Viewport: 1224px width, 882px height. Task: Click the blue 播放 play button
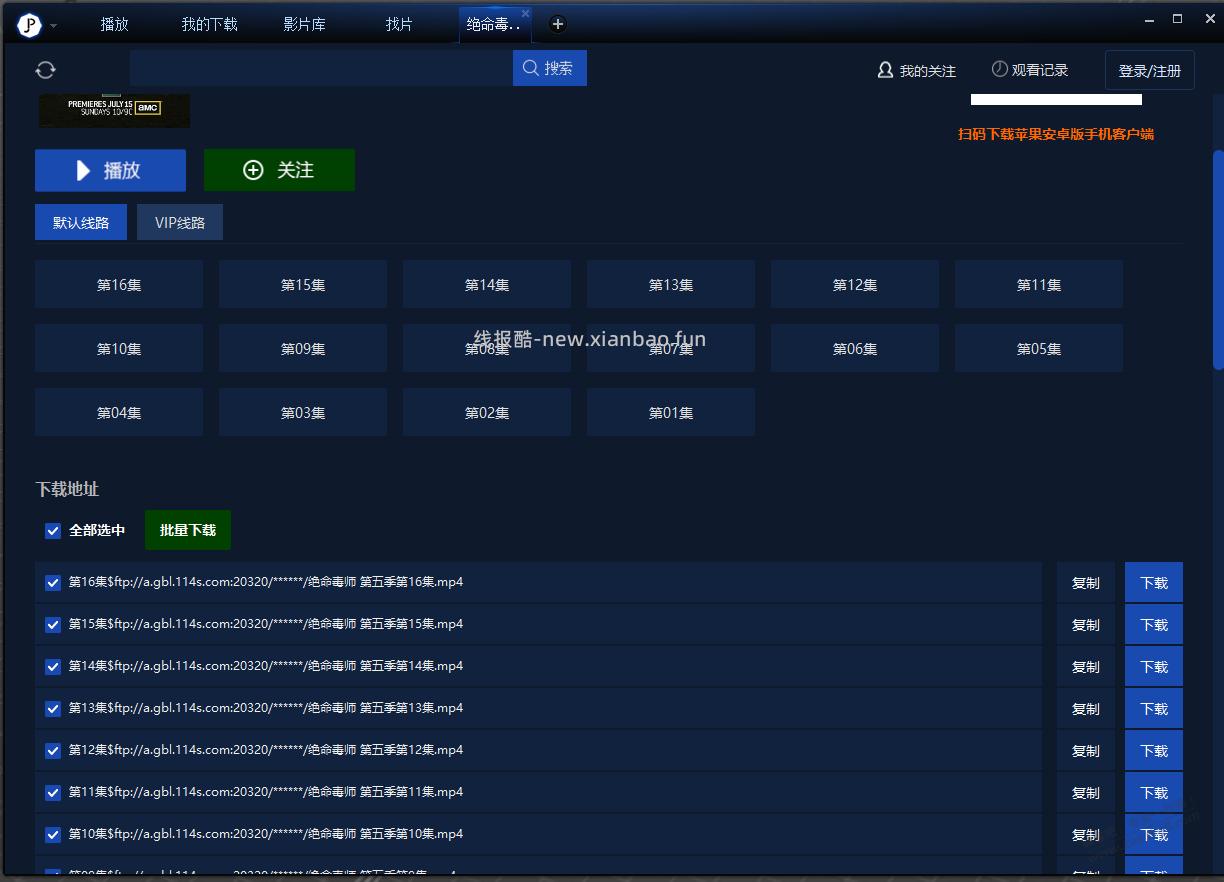[110, 170]
